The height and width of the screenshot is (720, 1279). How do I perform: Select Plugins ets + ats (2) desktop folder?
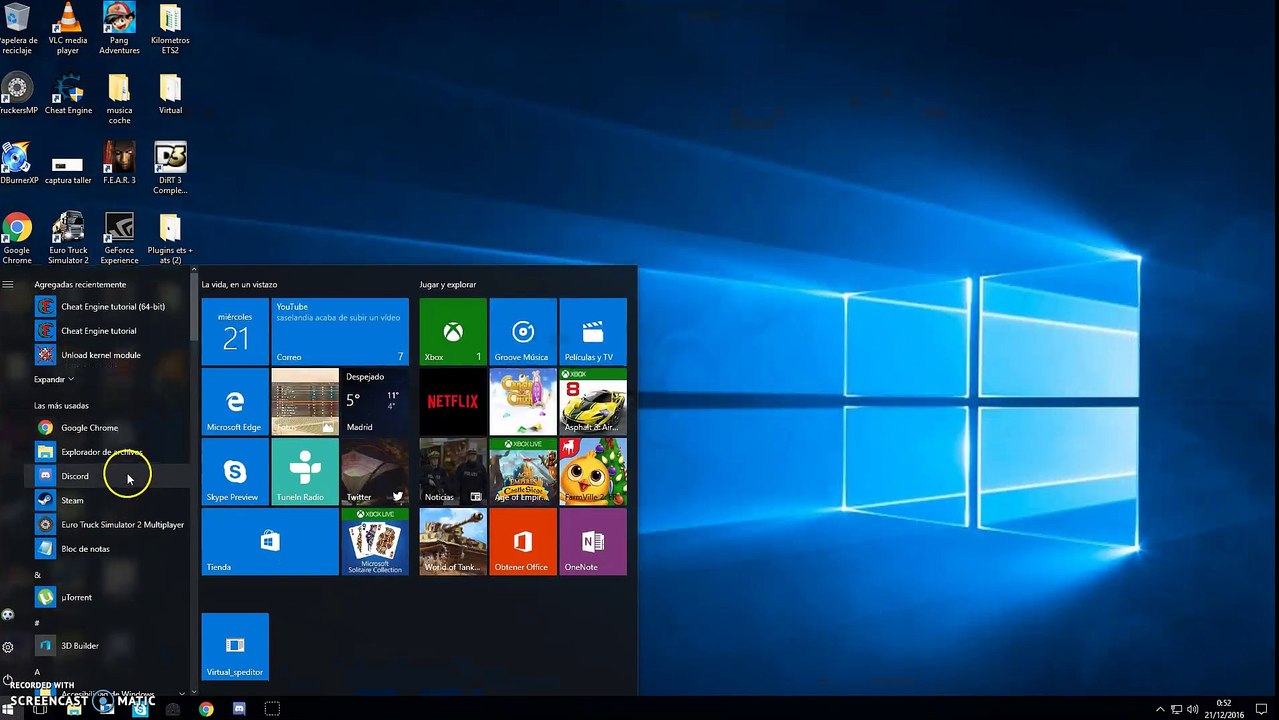point(170,238)
